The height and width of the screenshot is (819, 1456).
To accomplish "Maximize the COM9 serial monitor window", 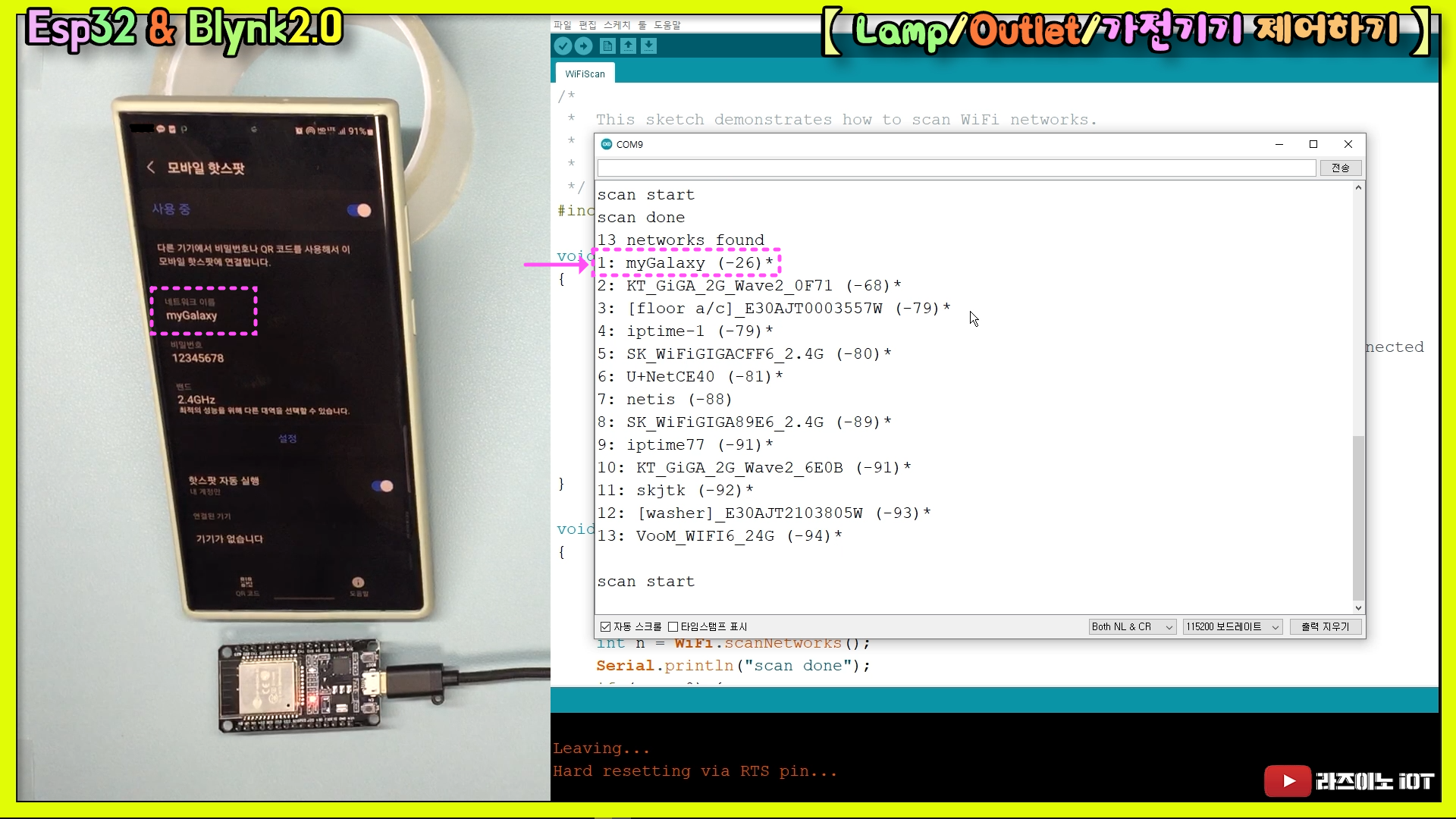I will pyautogui.click(x=1313, y=144).
